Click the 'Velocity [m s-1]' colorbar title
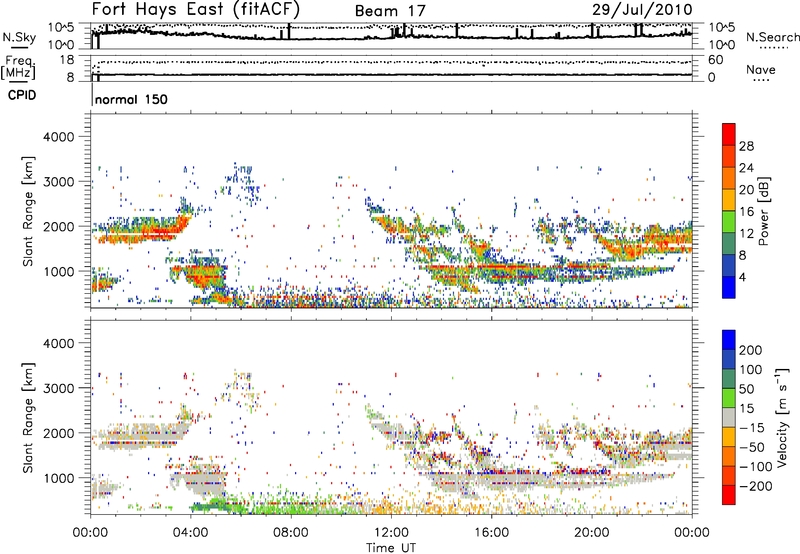800x554 pixels. click(x=782, y=418)
